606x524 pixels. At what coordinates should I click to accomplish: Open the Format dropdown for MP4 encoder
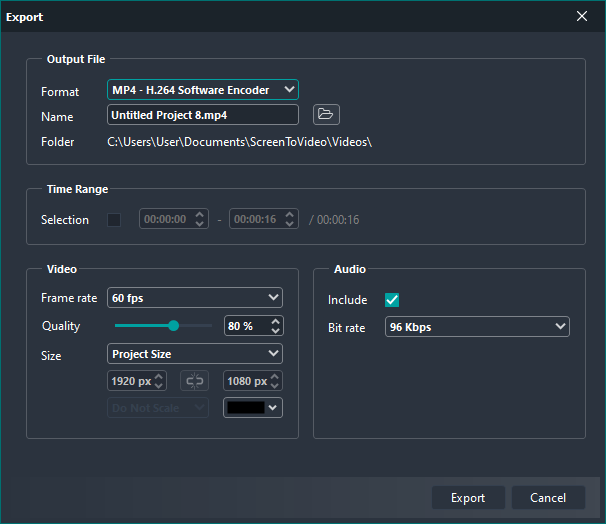coord(202,90)
